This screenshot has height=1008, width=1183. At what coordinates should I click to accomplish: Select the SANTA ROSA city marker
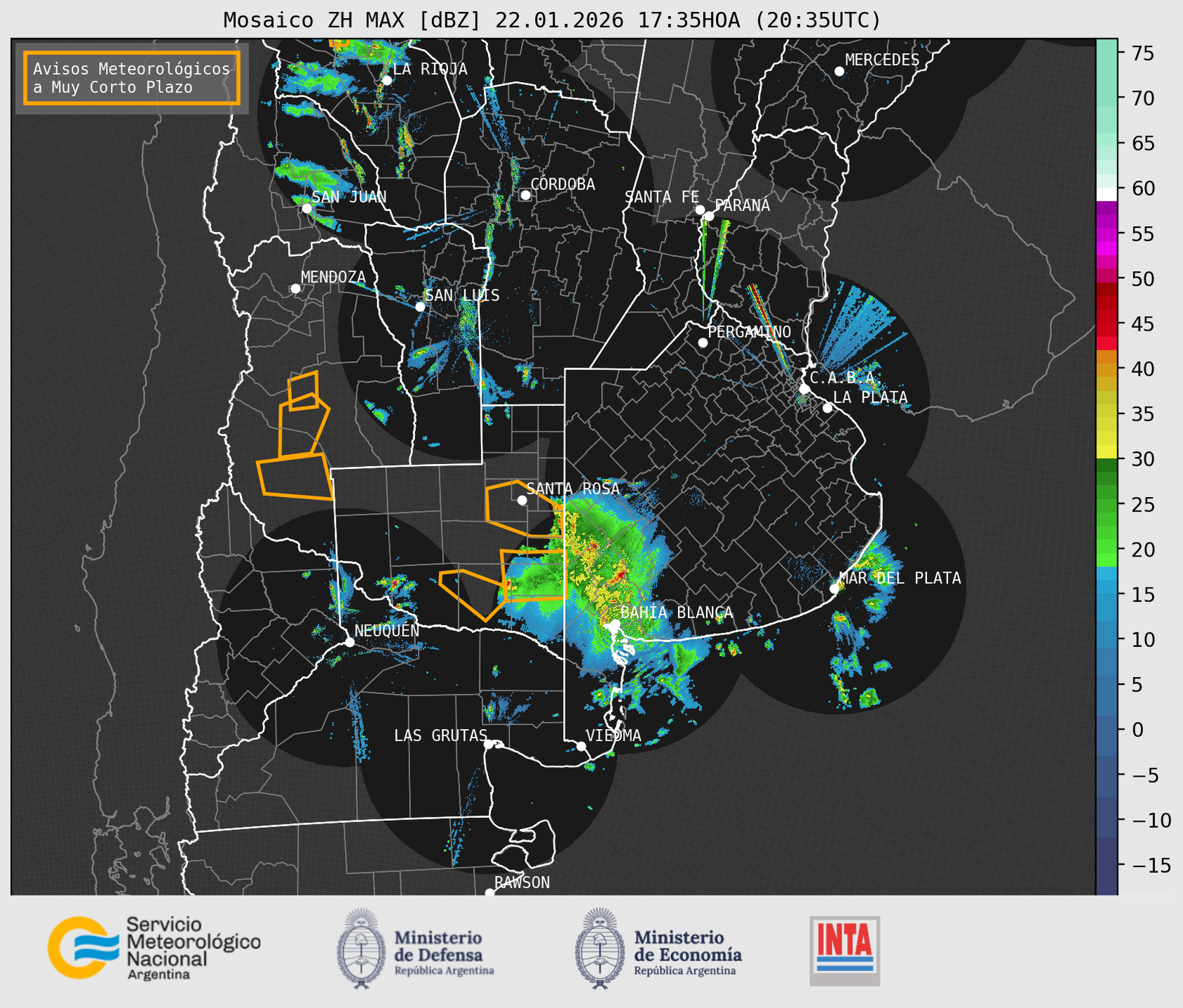[x=522, y=500]
